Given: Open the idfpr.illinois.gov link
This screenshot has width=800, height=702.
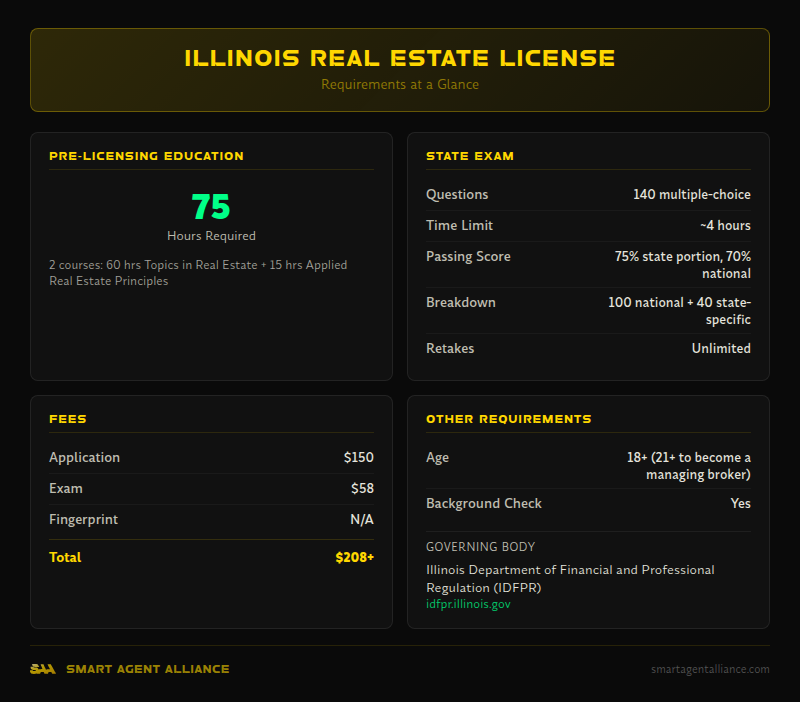Looking at the screenshot, I should [468, 603].
